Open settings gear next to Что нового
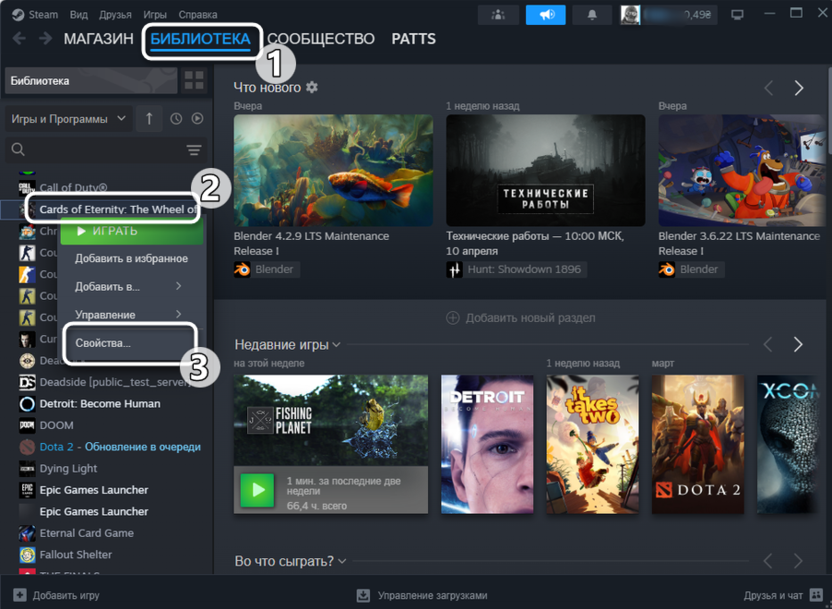The image size is (832, 609). [312, 88]
